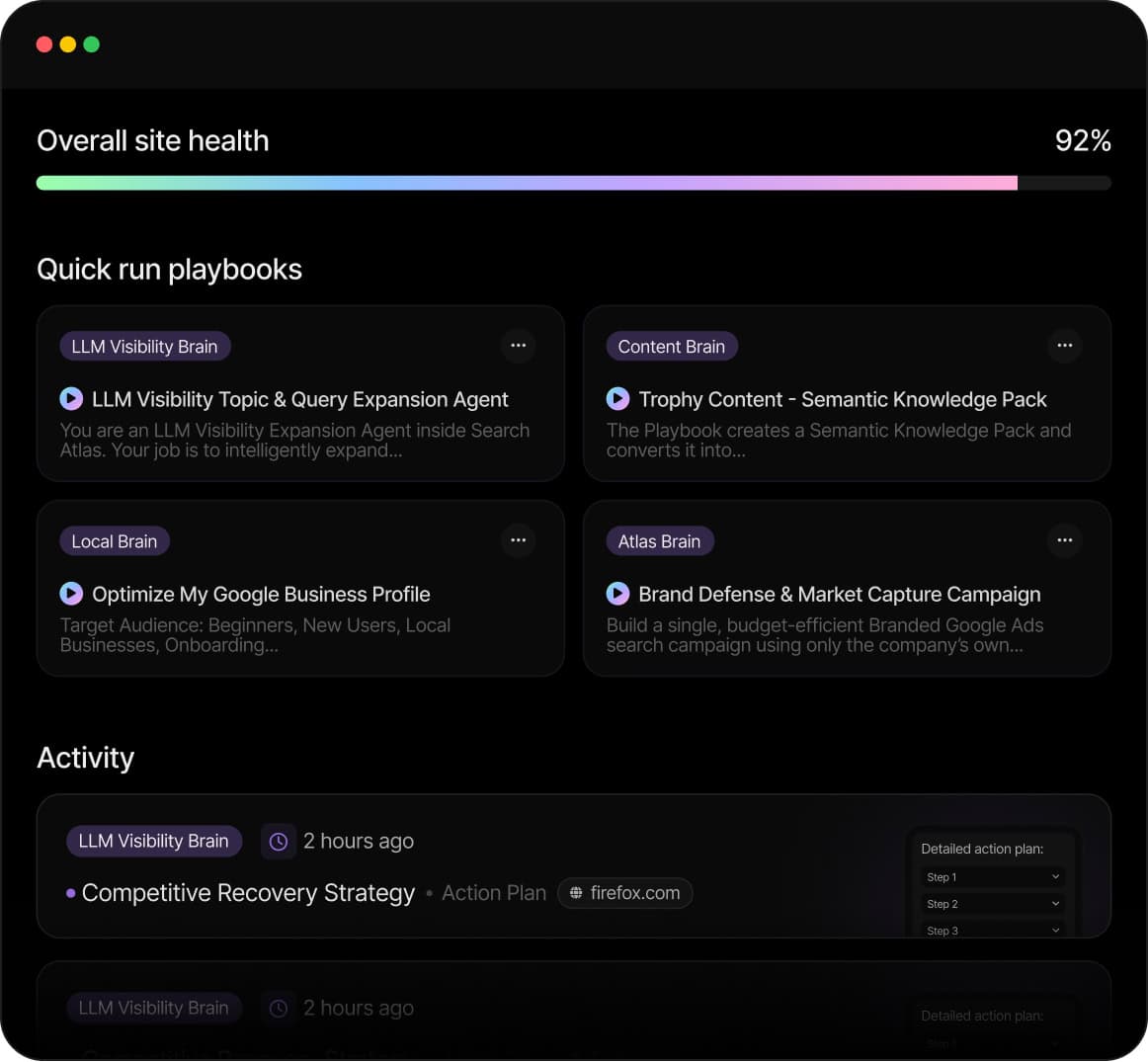Open Competitive Recovery Strategy activity
Image resolution: width=1148 pixels, height=1062 pixels.
[x=248, y=893]
